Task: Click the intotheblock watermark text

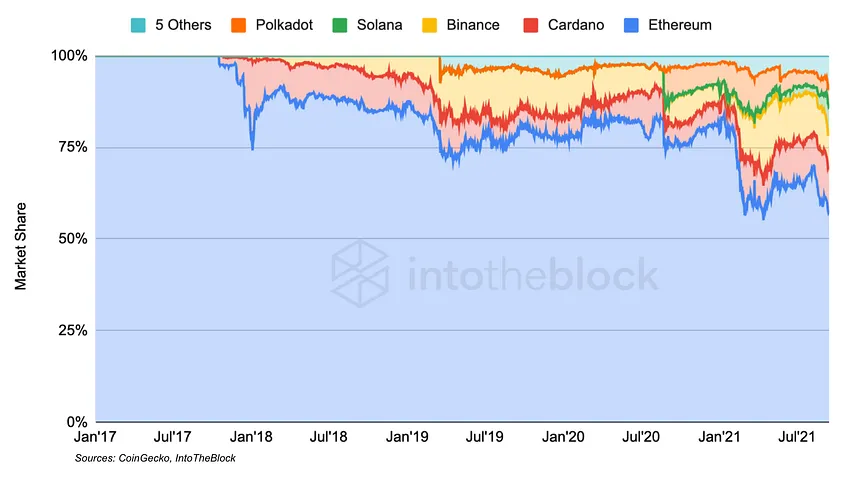Action: 533,275
